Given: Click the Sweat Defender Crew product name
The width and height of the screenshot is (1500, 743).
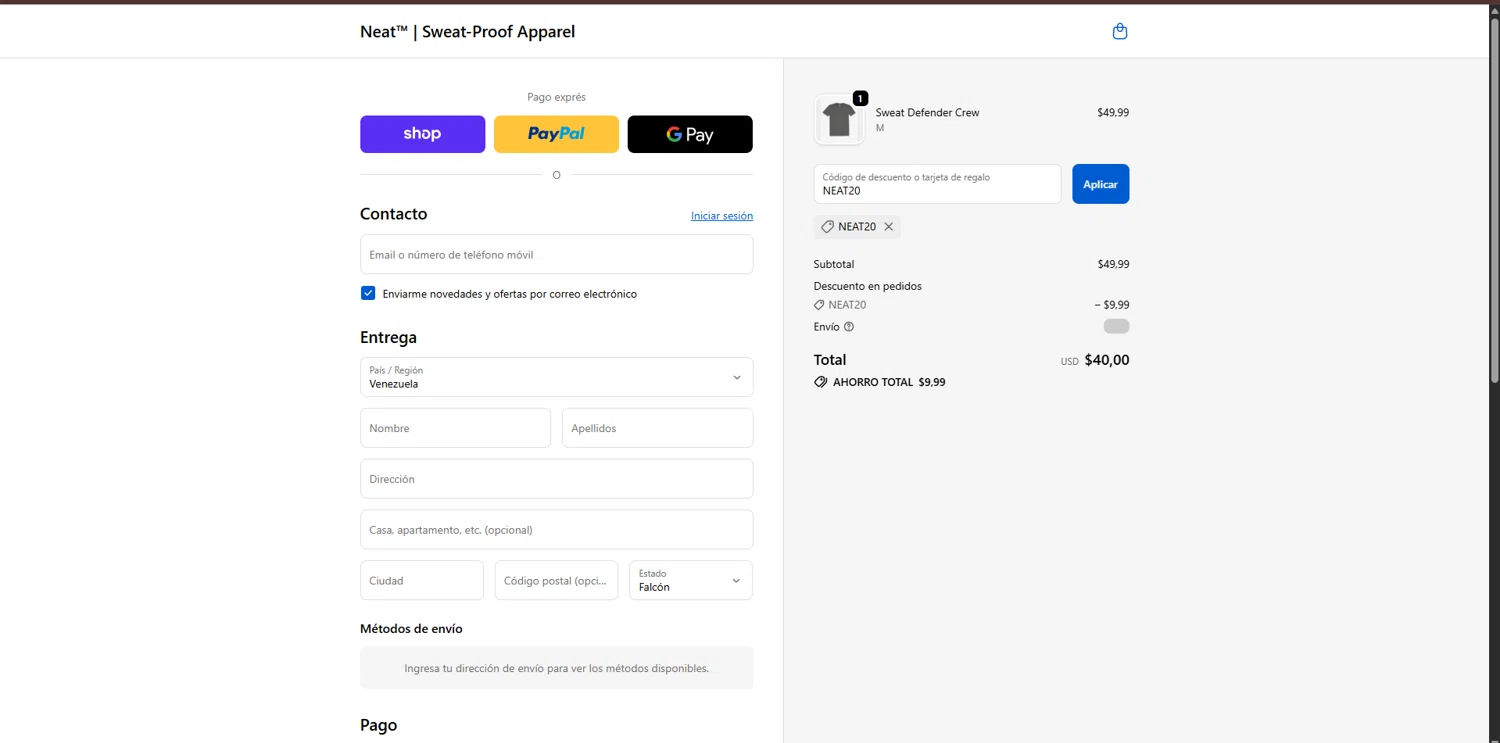Looking at the screenshot, I should 927,113.
